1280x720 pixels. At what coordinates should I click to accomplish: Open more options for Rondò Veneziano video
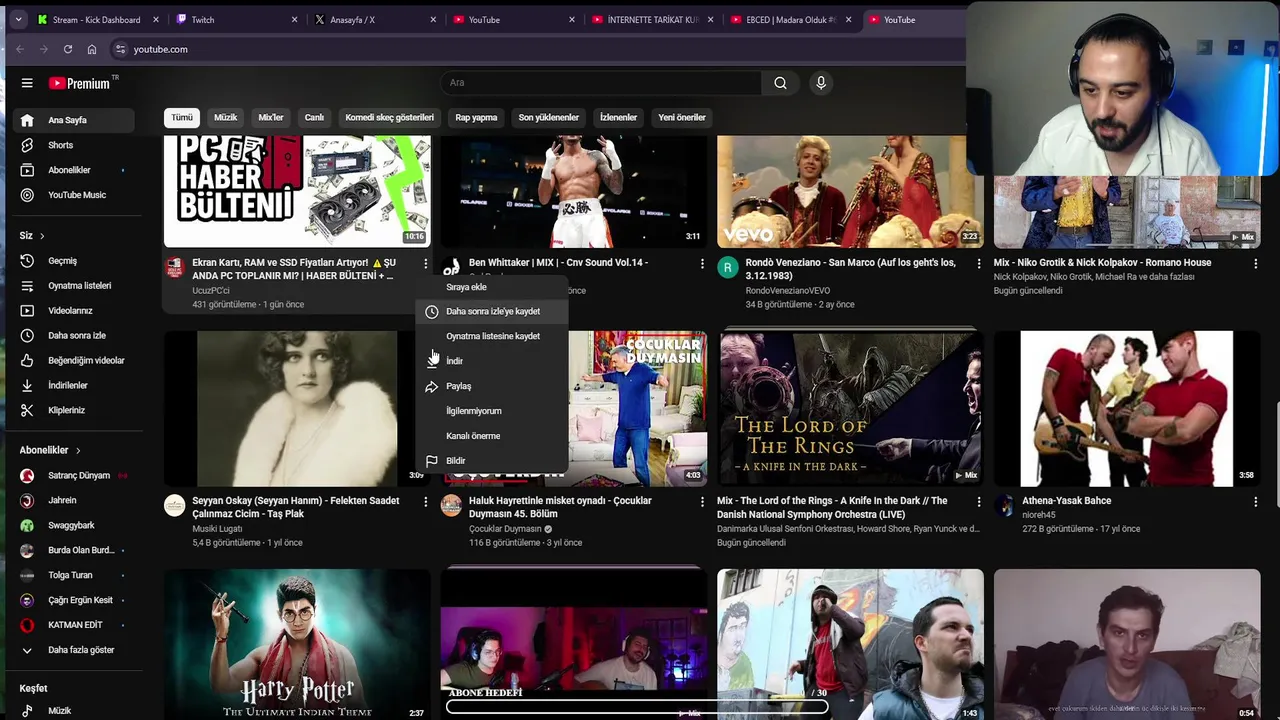tap(979, 264)
